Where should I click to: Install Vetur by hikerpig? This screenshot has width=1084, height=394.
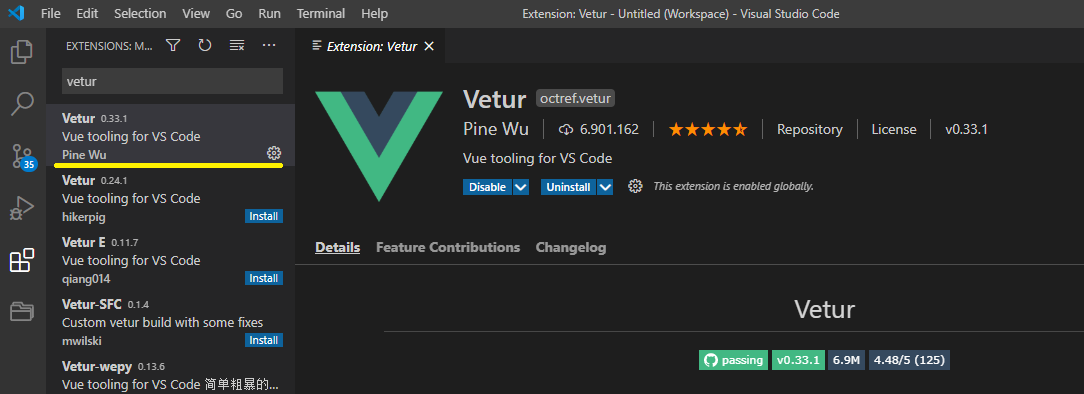(264, 216)
